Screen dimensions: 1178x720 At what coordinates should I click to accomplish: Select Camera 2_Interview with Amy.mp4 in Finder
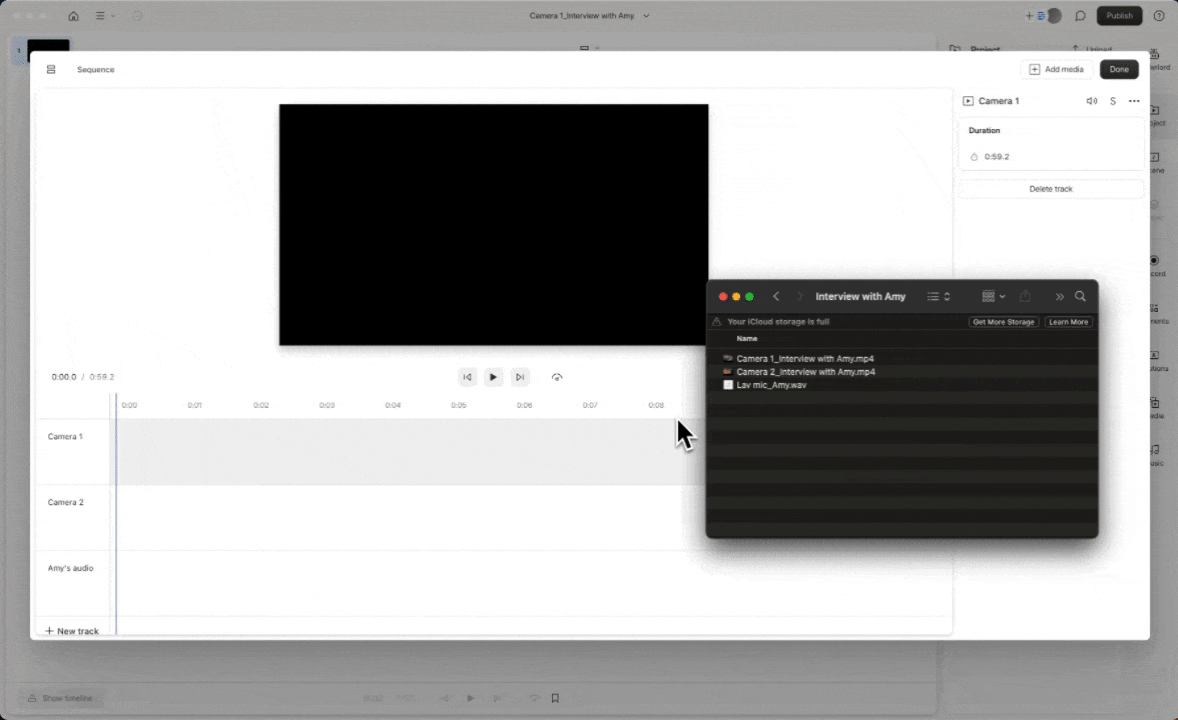coord(805,371)
